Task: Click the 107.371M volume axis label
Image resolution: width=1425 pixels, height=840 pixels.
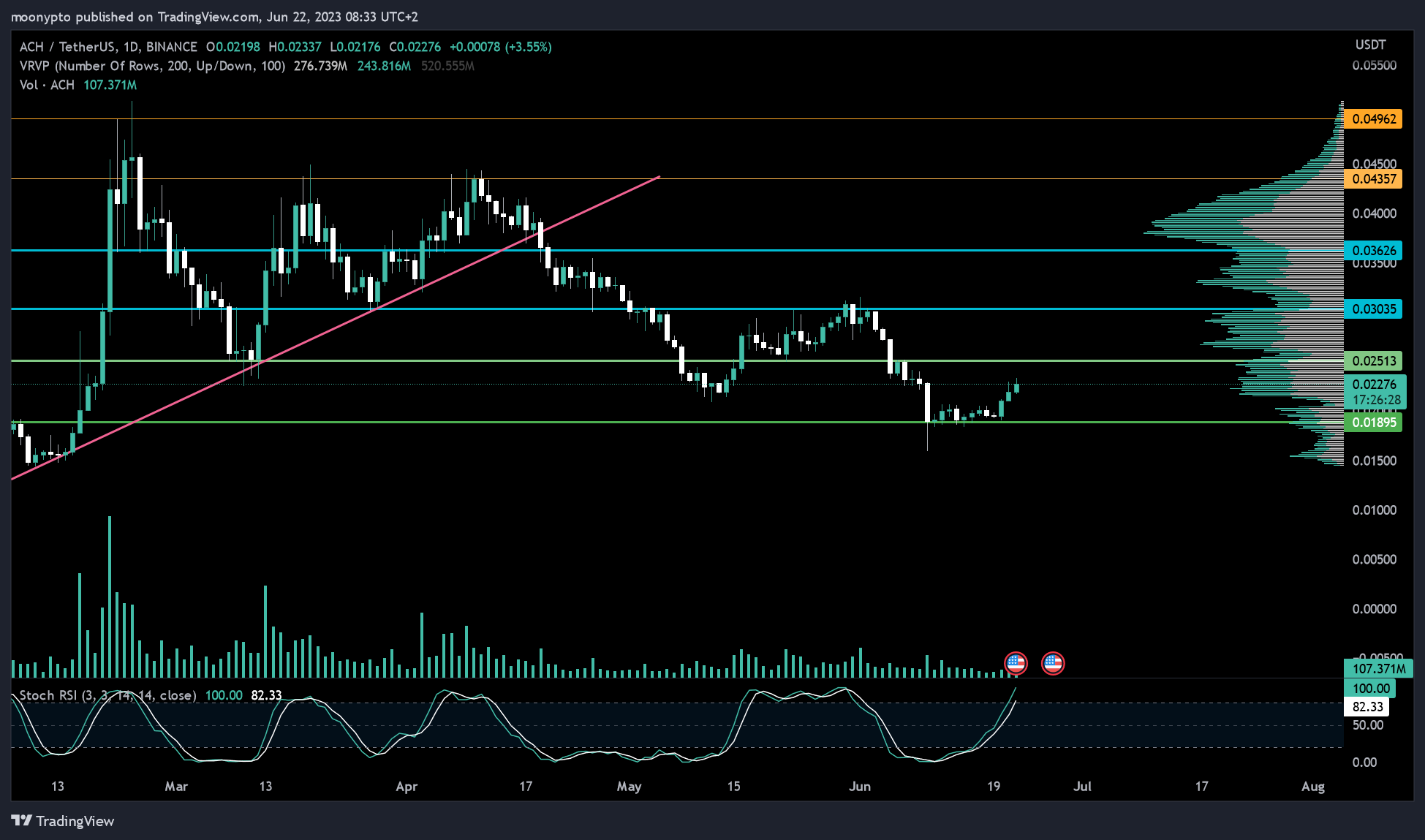Action: click(x=1378, y=669)
